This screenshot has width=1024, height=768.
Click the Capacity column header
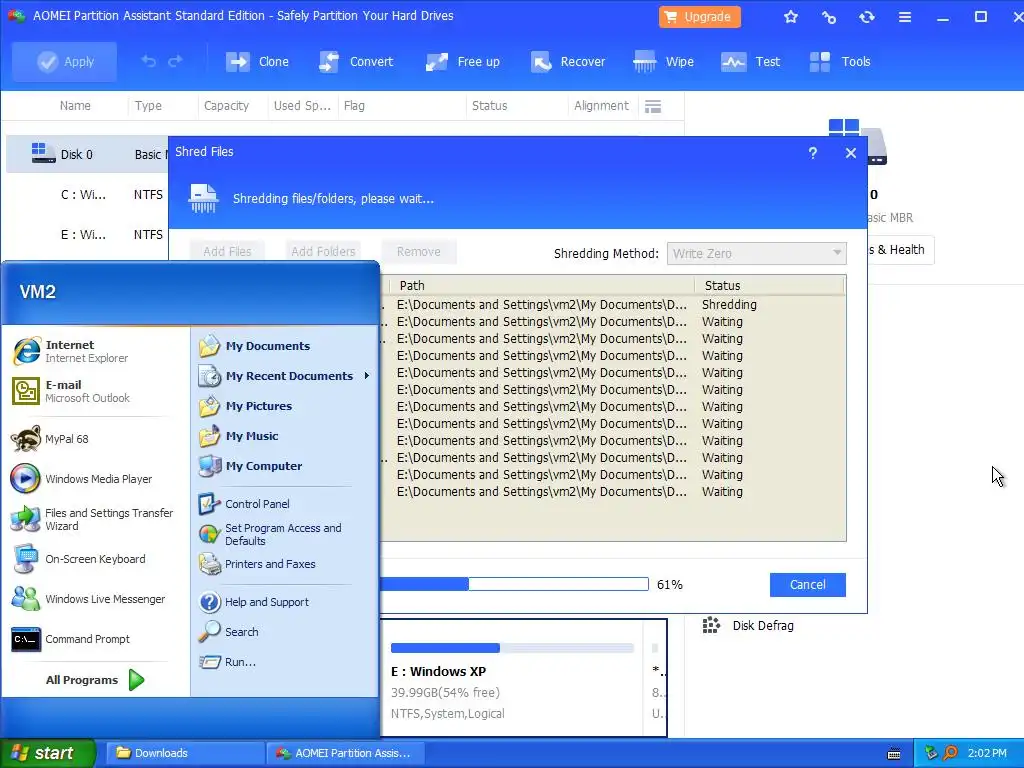coord(226,106)
